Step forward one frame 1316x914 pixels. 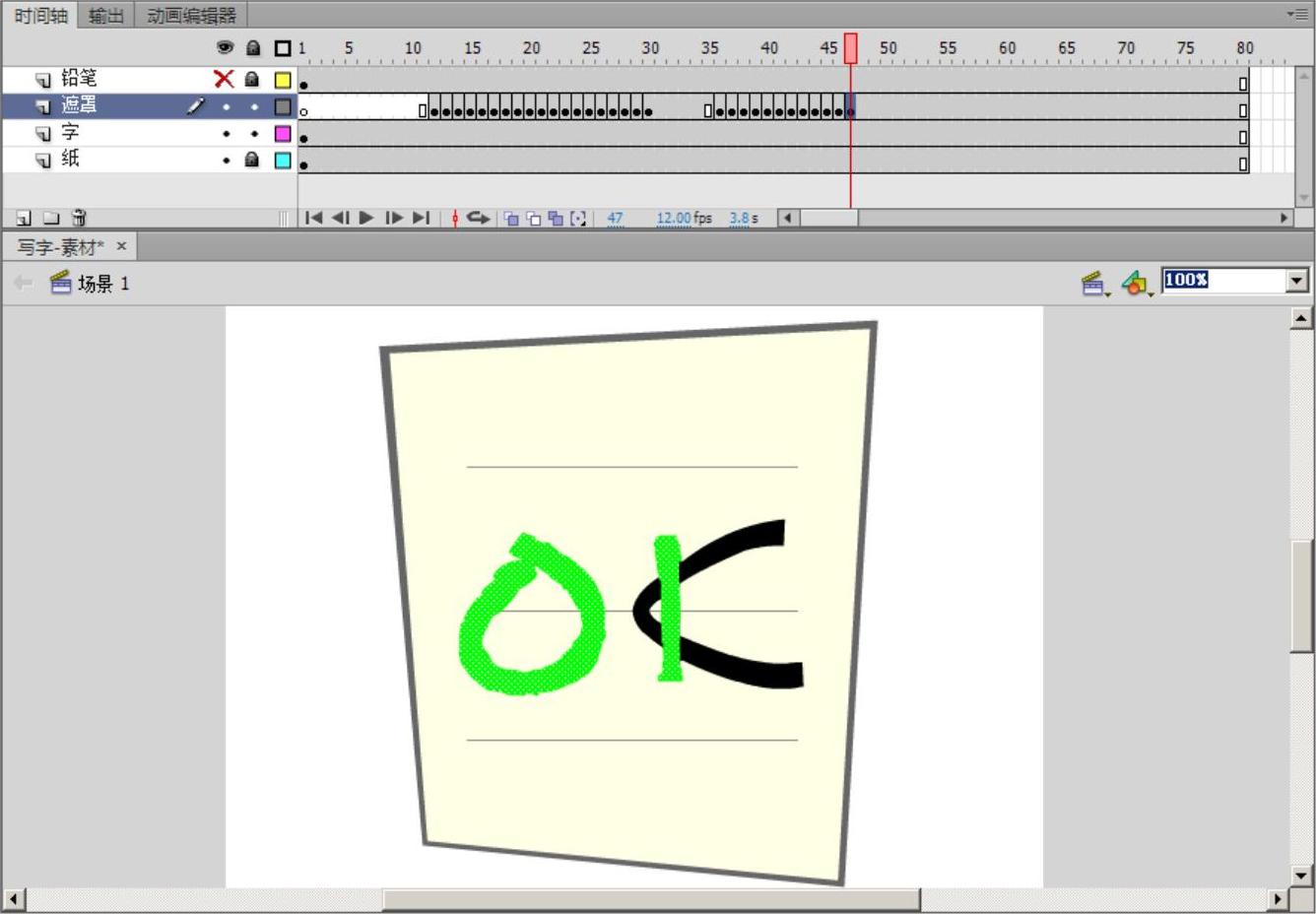394,218
